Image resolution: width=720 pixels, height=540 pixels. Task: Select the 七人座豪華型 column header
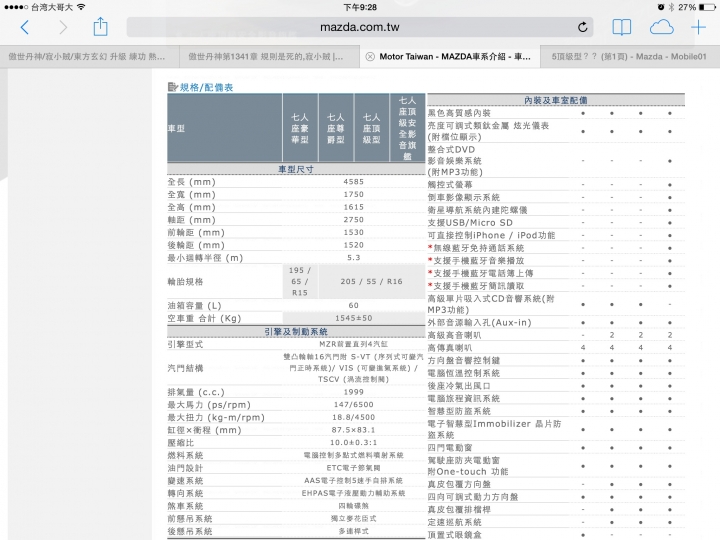(x=300, y=128)
